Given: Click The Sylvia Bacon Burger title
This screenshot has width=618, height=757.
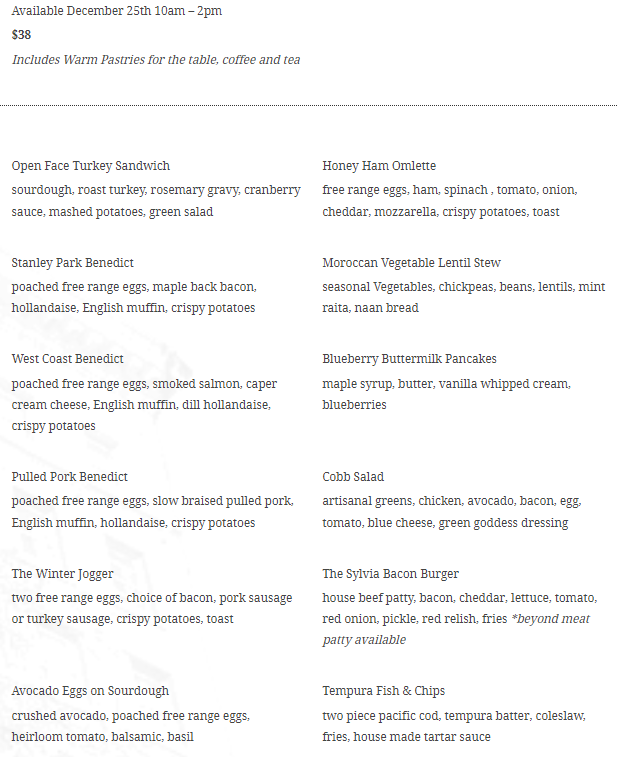Looking at the screenshot, I should 391,574.
